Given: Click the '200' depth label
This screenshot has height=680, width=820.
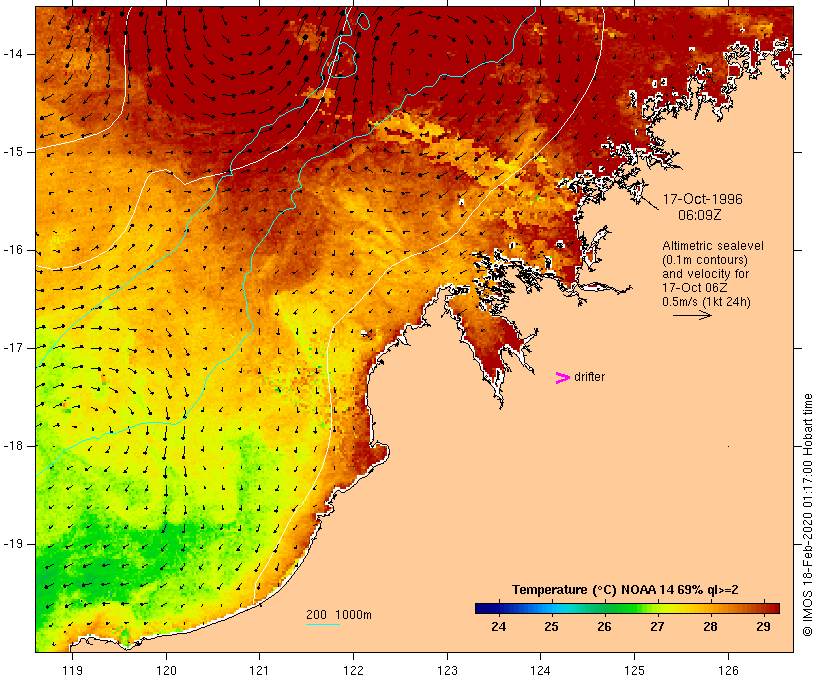Looking at the screenshot, I should click(316, 615).
